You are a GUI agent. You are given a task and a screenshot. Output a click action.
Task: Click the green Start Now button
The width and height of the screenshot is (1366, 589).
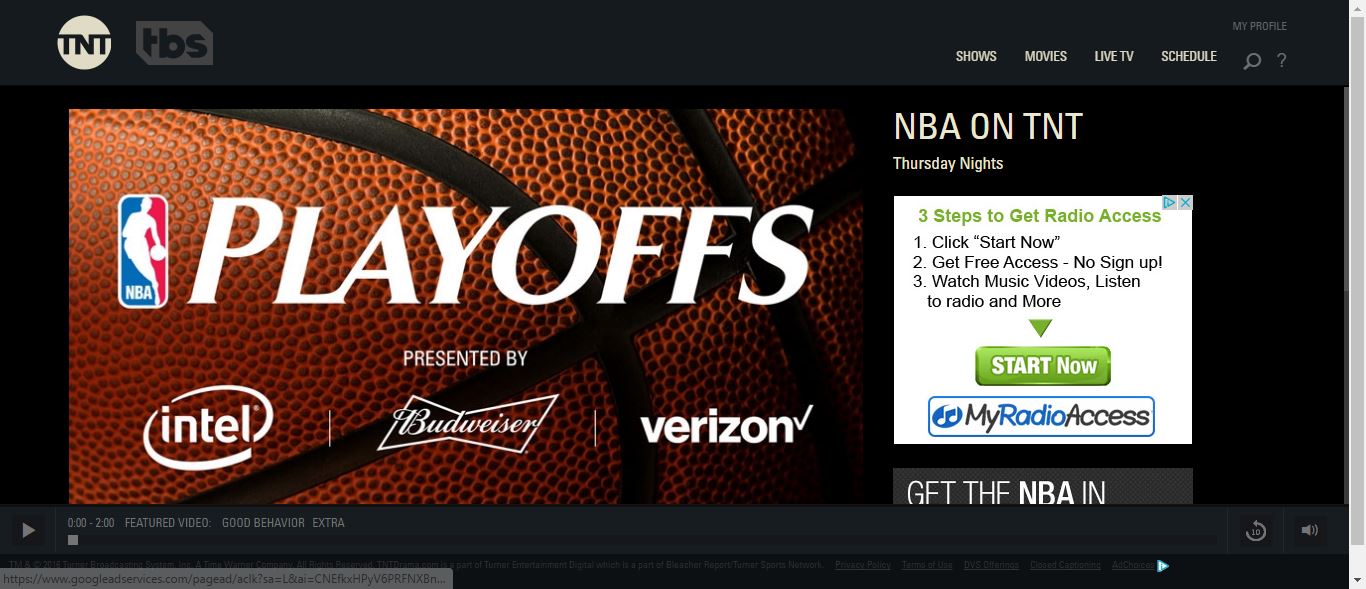(x=1043, y=366)
